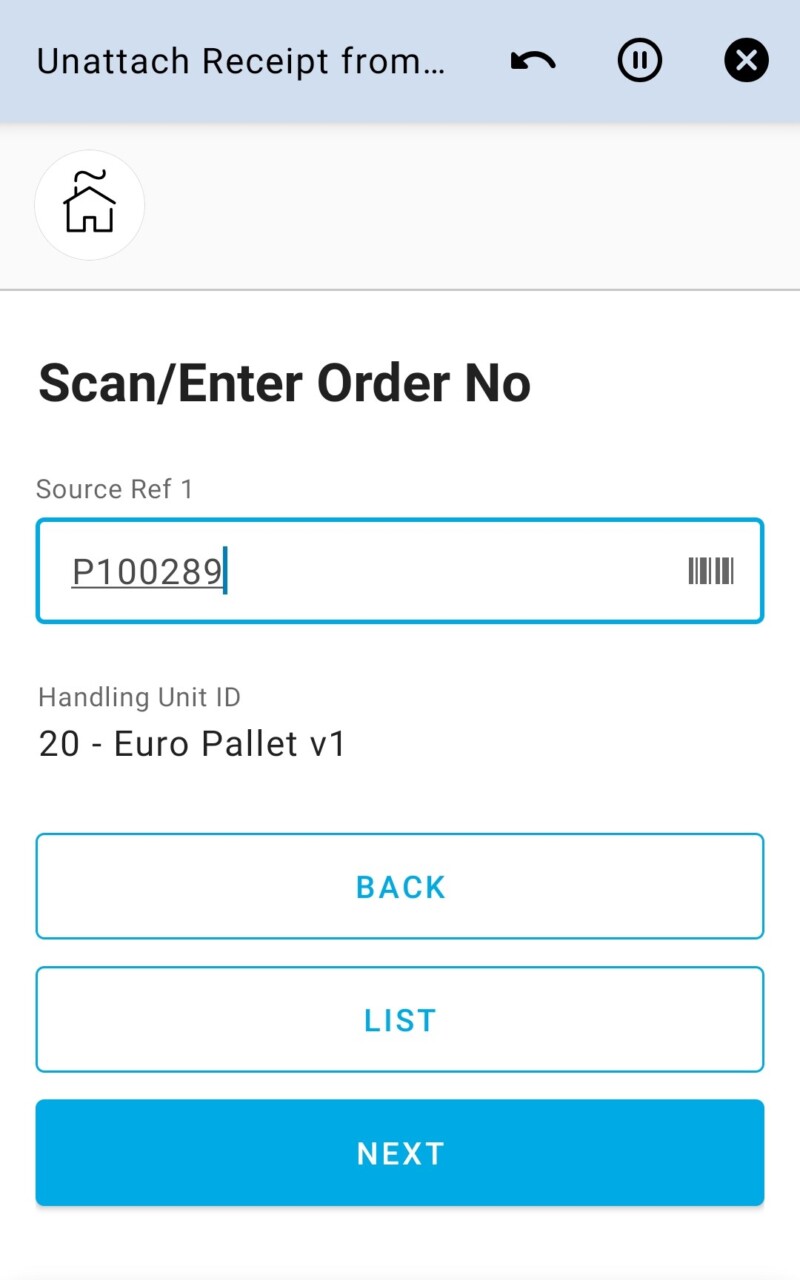Viewport: 800px width, 1280px height.
Task: Click the truncated 'Unattach Receipt from…' title
Action: tap(240, 62)
